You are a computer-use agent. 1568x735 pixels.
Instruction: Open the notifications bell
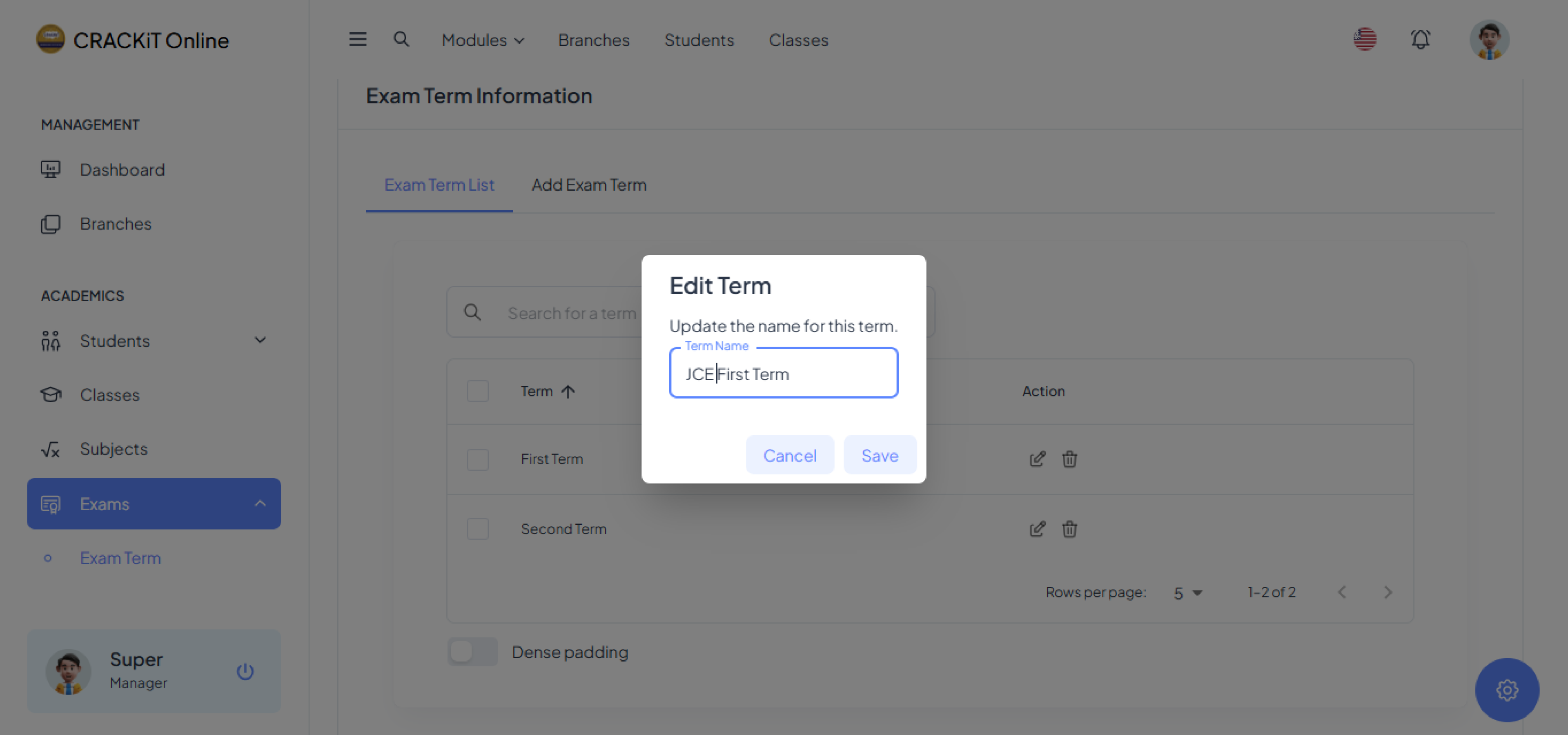1420,40
